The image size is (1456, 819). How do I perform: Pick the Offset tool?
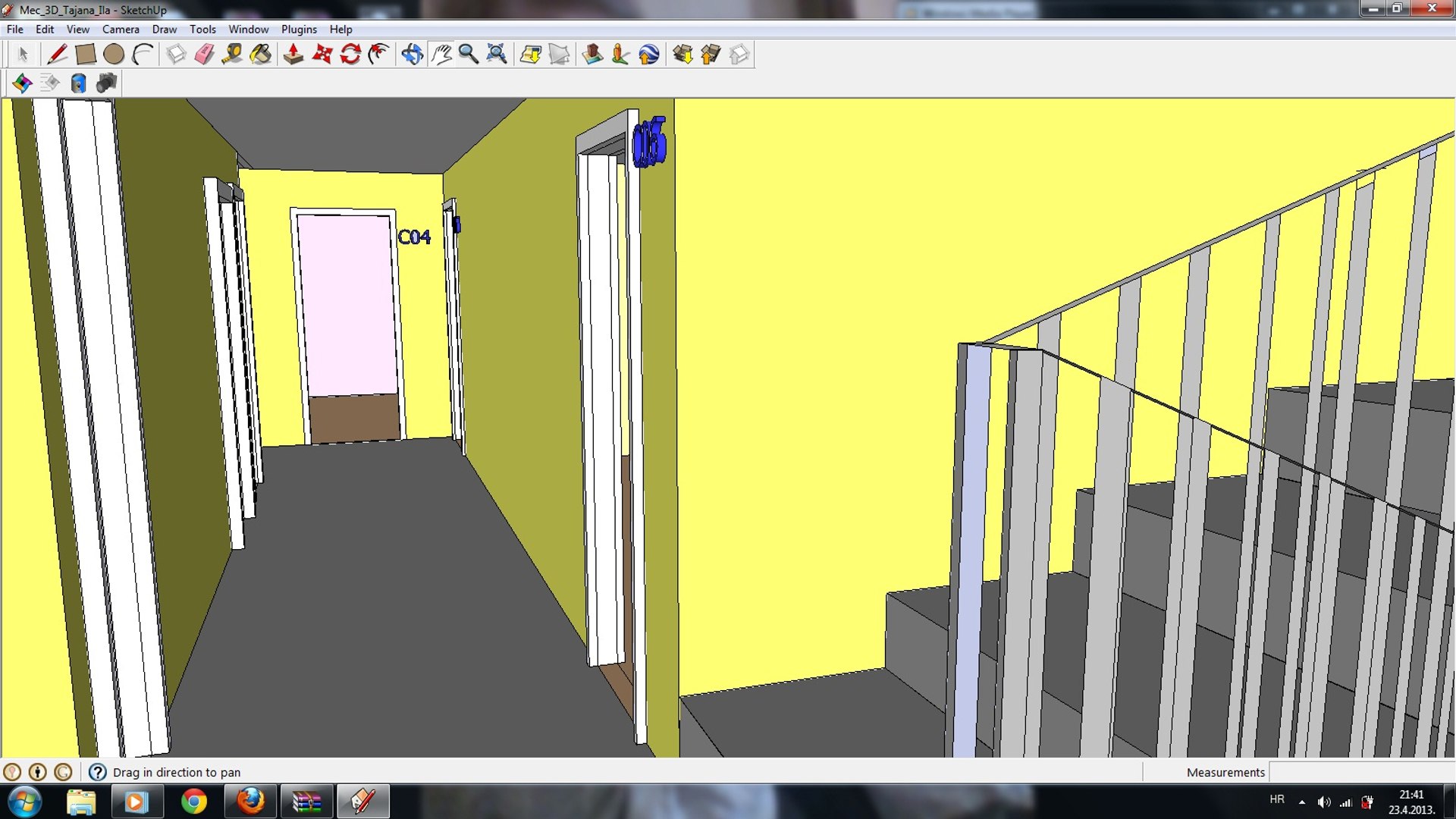click(x=378, y=55)
